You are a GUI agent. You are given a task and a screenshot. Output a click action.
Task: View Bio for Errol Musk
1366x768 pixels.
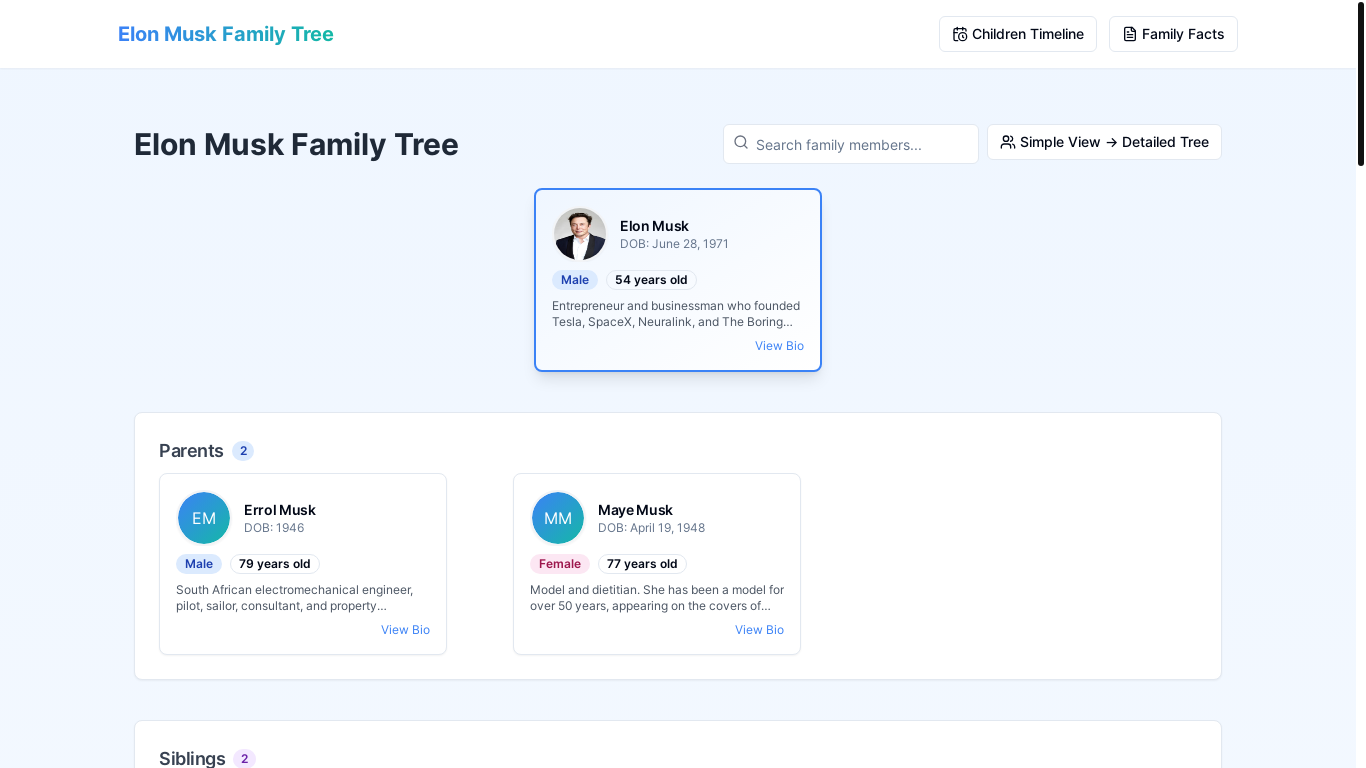pos(405,630)
